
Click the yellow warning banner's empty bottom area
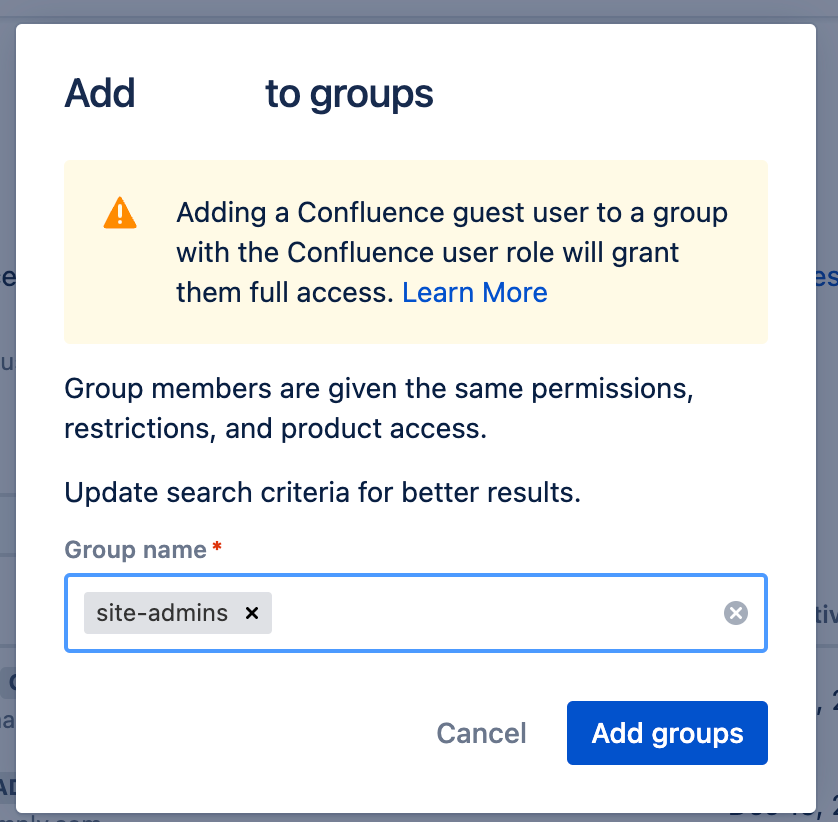click(x=416, y=327)
